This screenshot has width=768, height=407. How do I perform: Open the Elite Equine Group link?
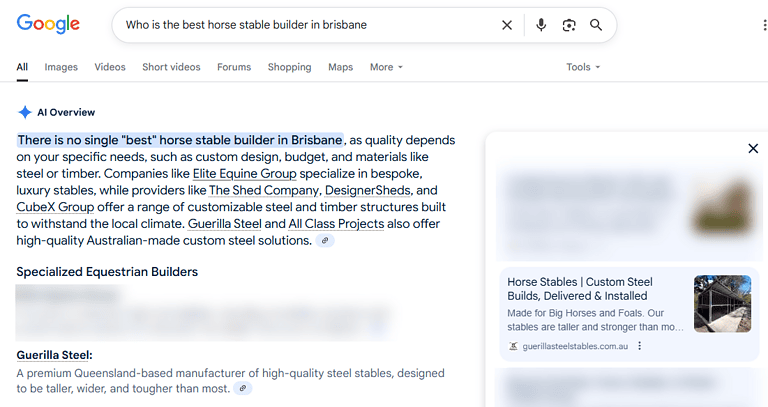tap(238, 173)
